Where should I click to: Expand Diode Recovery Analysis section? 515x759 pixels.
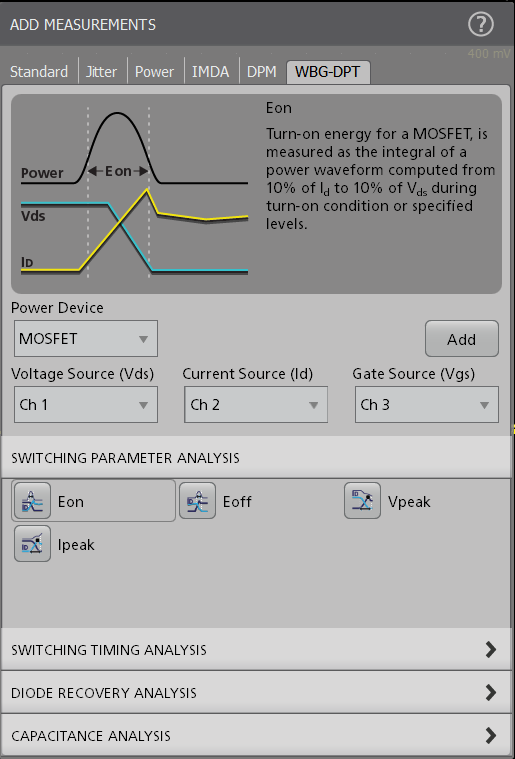click(x=256, y=692)
